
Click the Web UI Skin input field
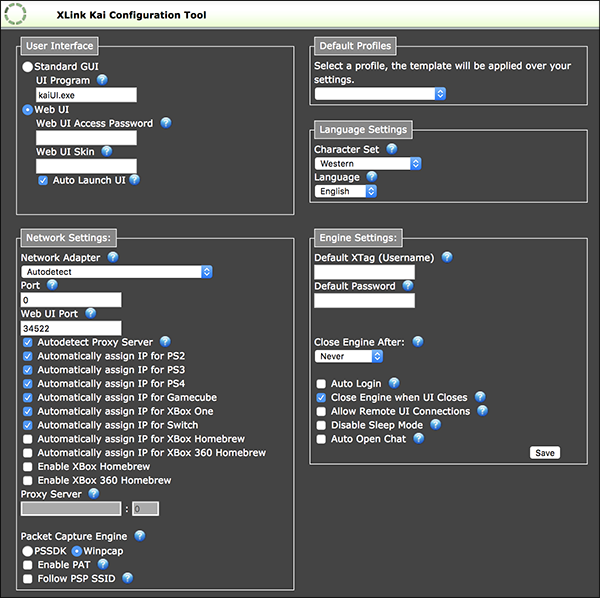click(86, 166)
